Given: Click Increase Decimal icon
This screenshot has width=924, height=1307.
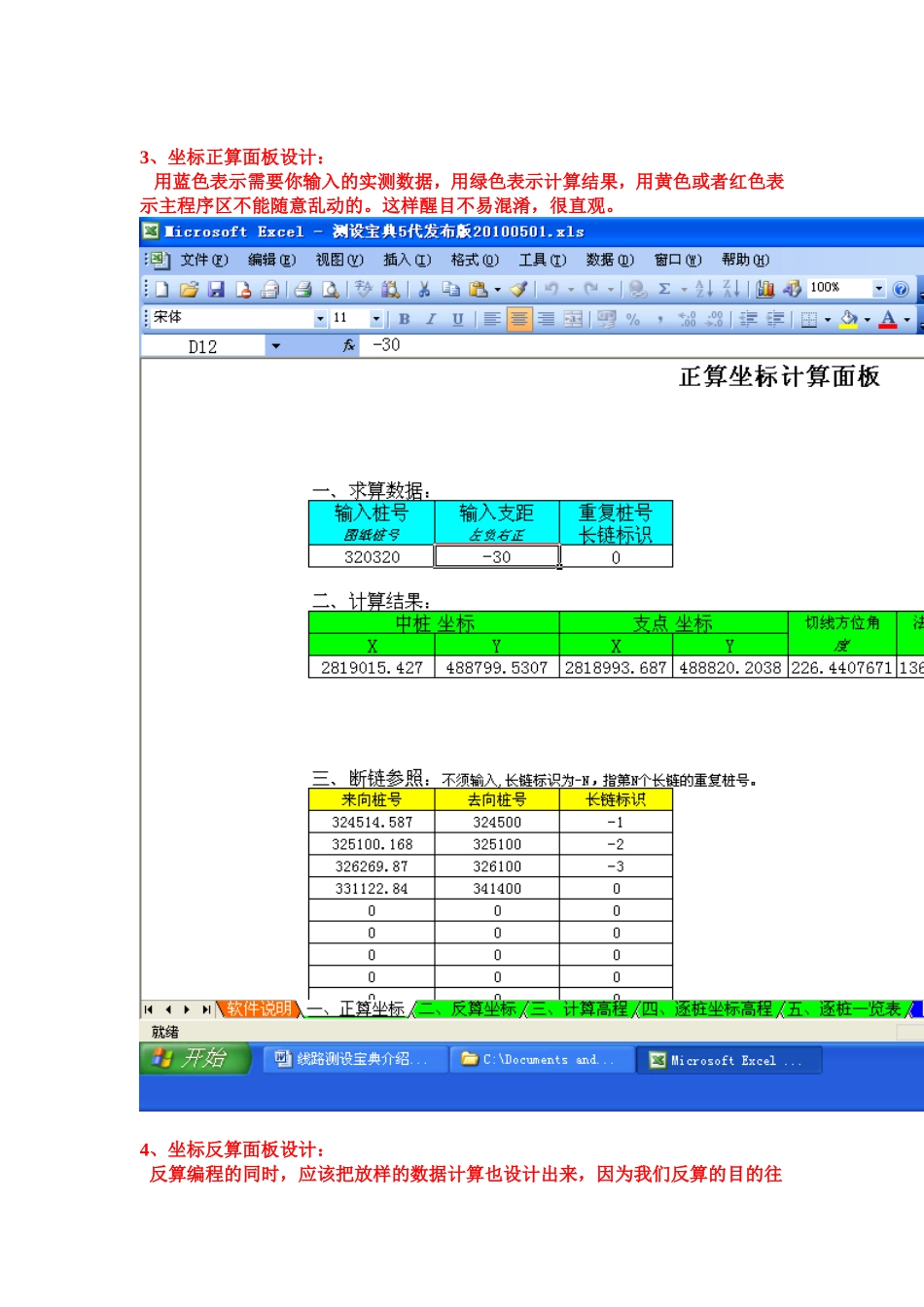Looking at the screenshot, I should 687,319.
